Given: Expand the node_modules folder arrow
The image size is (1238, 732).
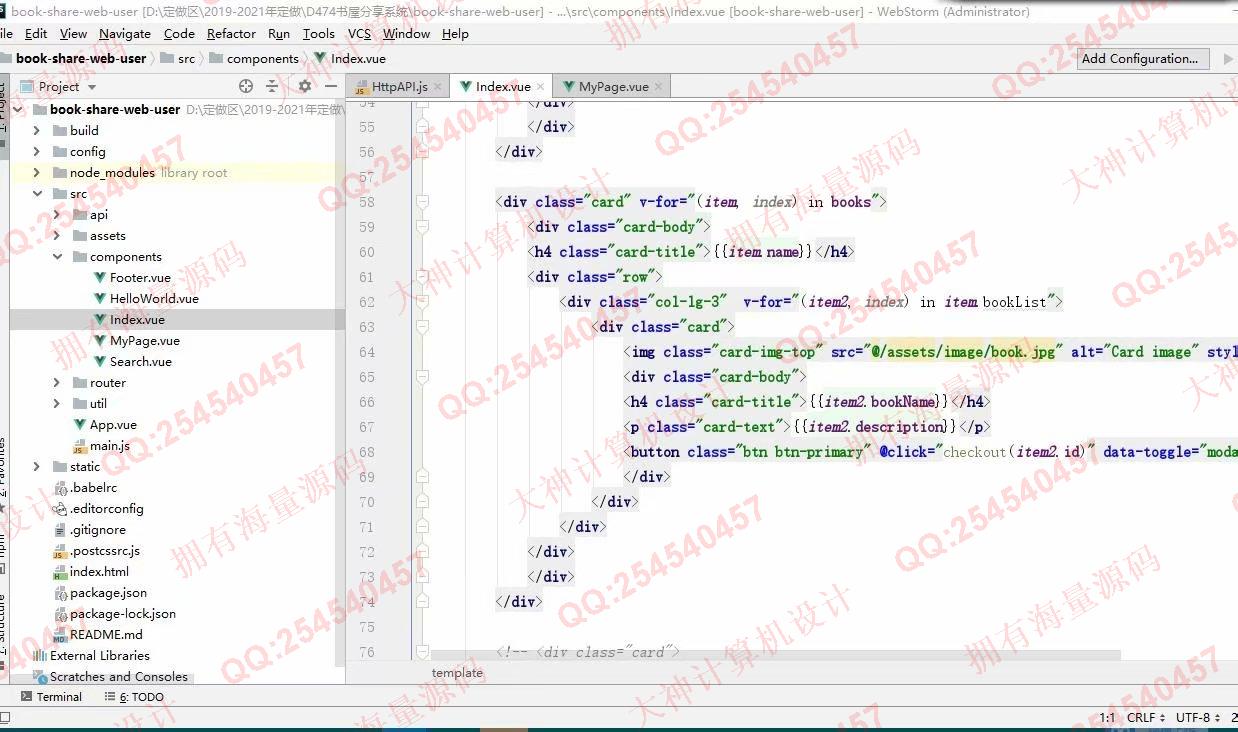Looking at the screenshot, I should (x=37, y=172).
